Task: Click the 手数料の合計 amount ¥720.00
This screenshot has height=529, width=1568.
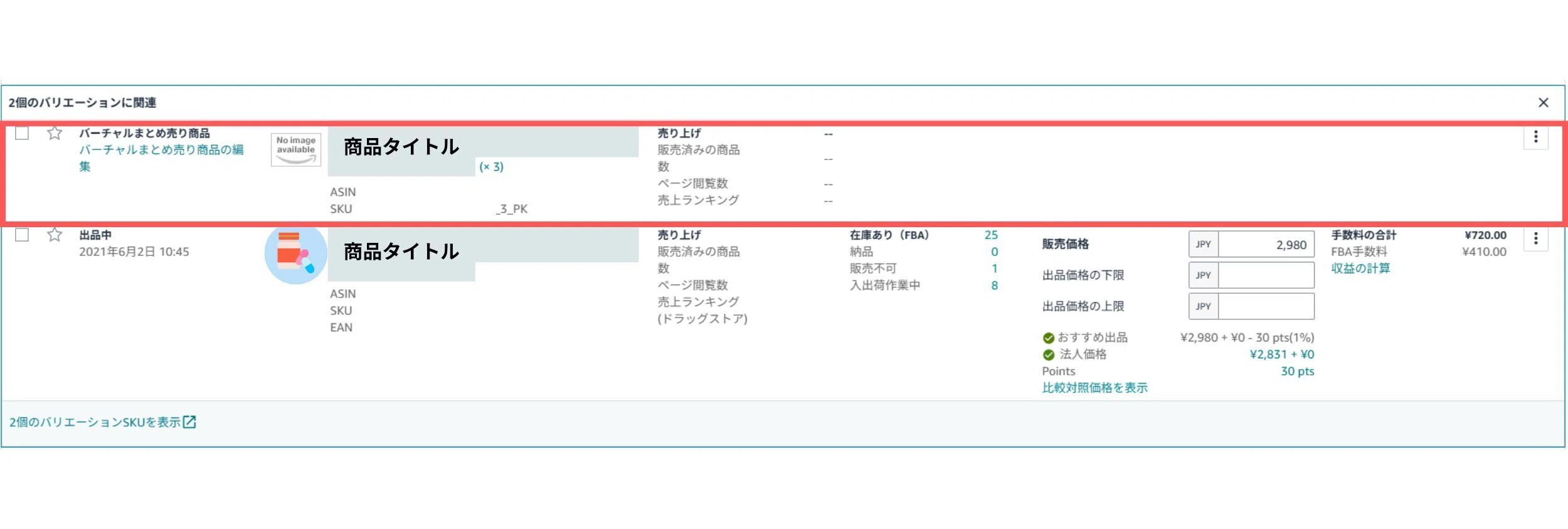Action: [x=1485, y=235]
